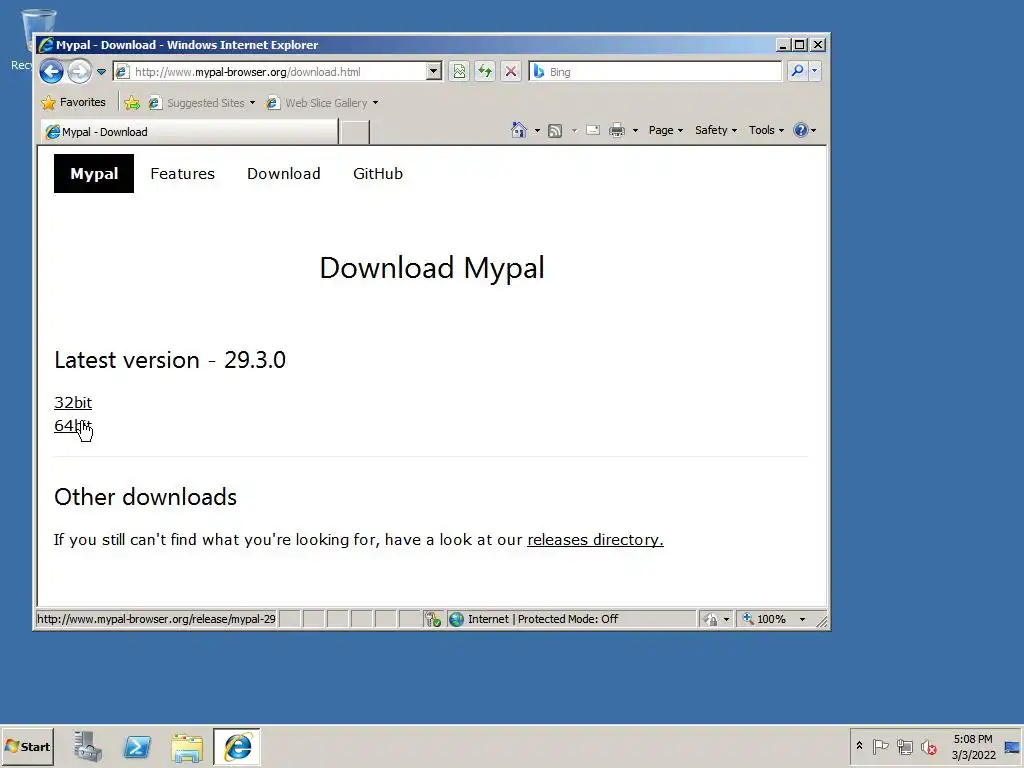
Task: Open the Tools menu
Action: point(766,130)
